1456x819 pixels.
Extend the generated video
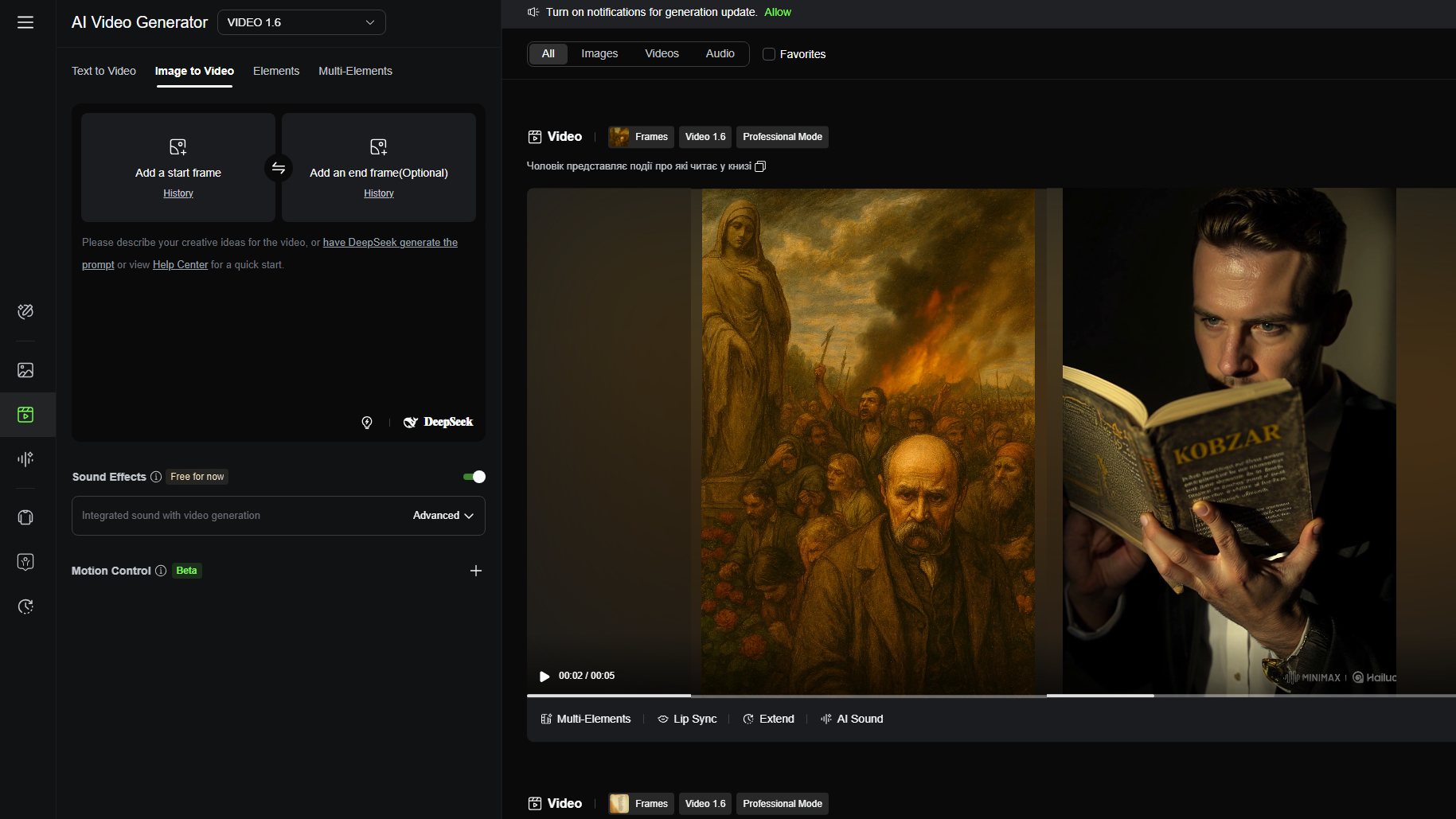pyautogui.click(x=769, y=719)
